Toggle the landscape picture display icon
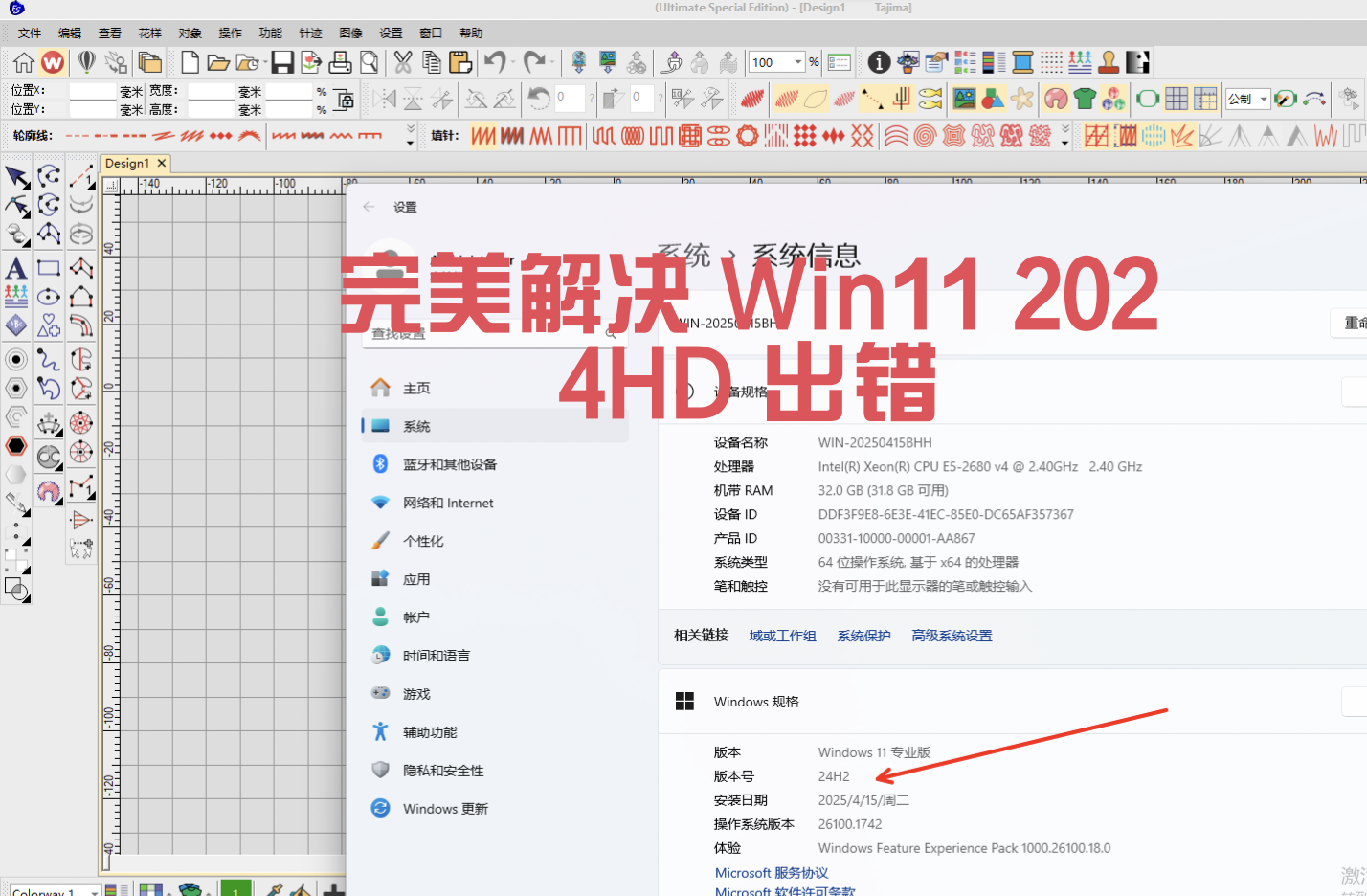 pos(964,99)
